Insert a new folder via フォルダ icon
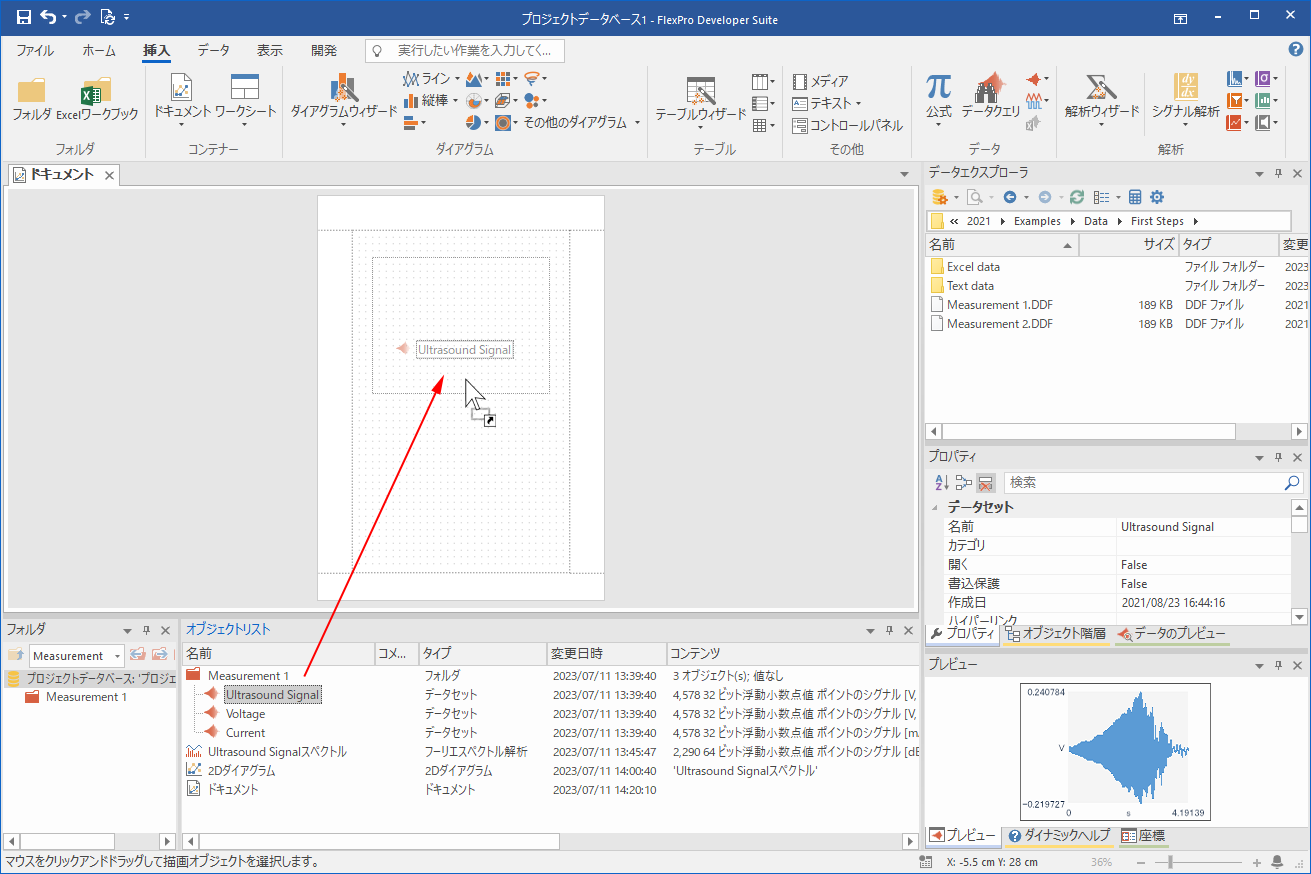The width and height of the screenshot is (1311, 874). click(x=32, y=100)
